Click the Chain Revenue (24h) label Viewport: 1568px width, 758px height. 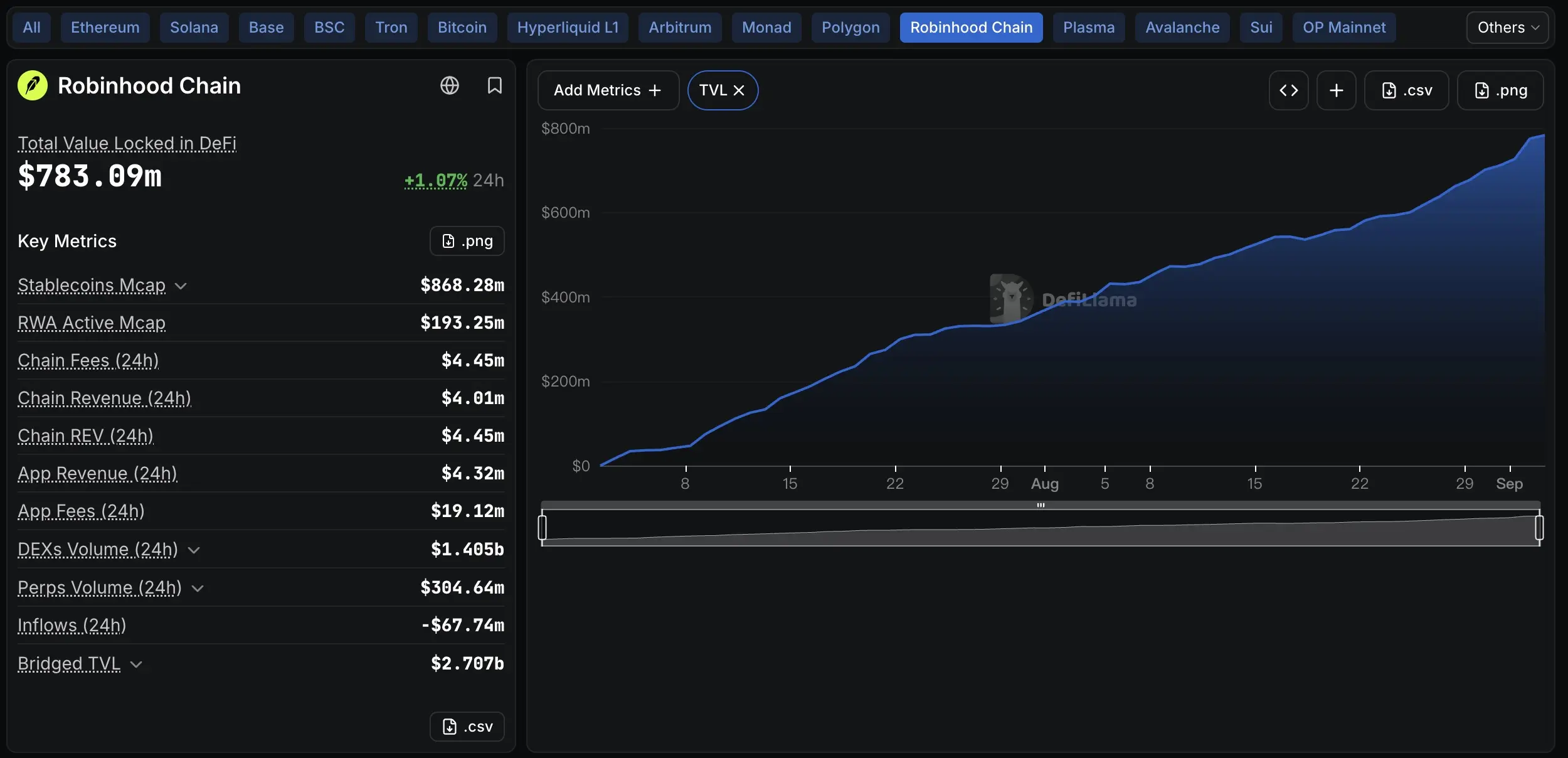click(x=105, y=398)
